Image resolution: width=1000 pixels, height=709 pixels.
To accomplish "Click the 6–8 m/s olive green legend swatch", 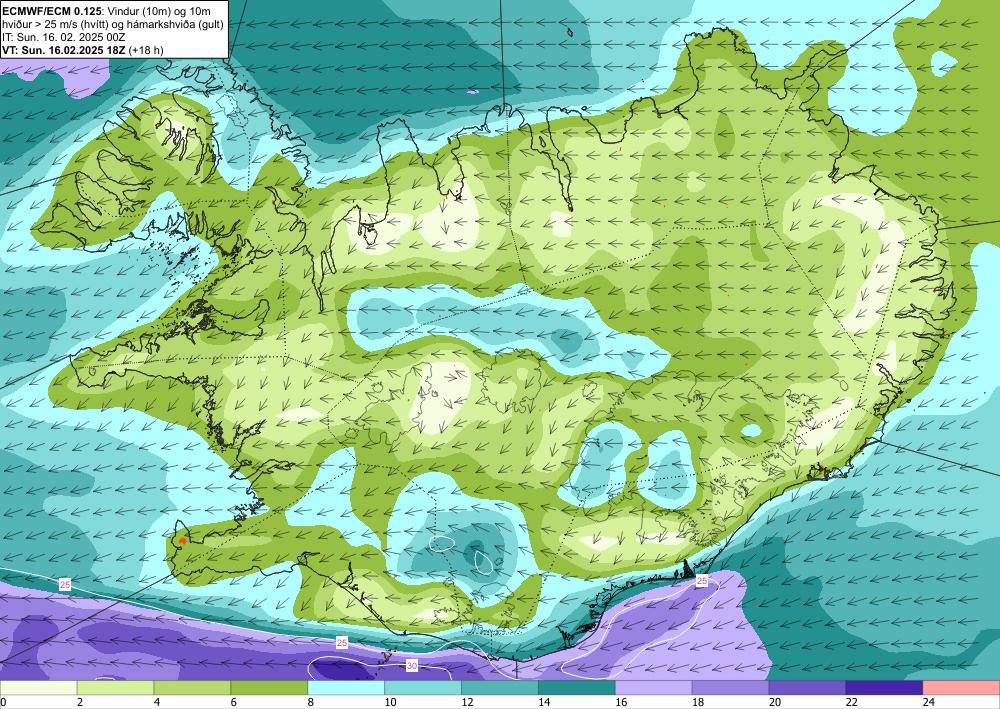I will [x=269, y=688].
